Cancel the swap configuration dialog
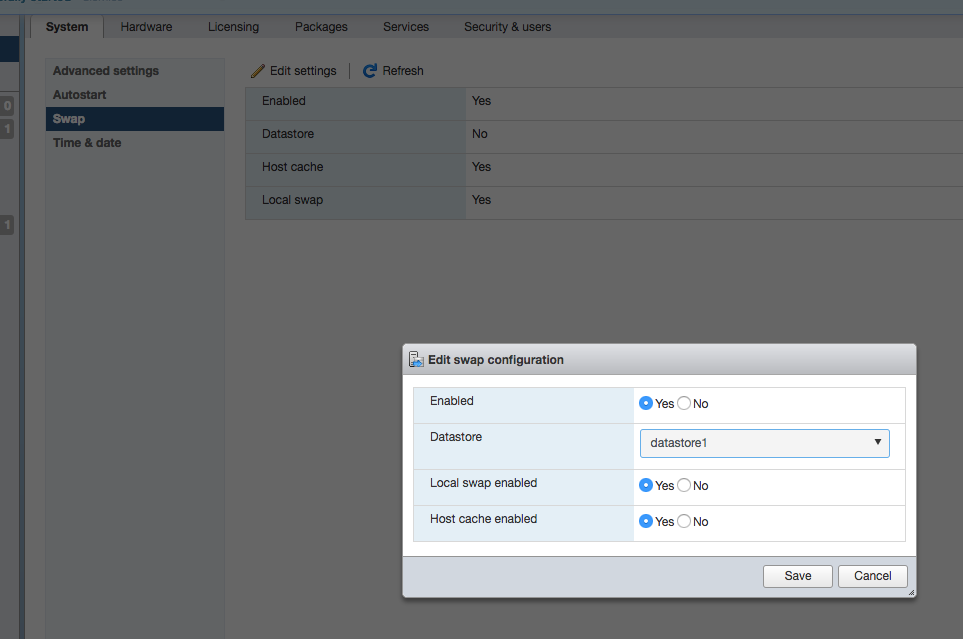Image resolution: width=963 pixels, height=639 pixels. click(873, 576)
